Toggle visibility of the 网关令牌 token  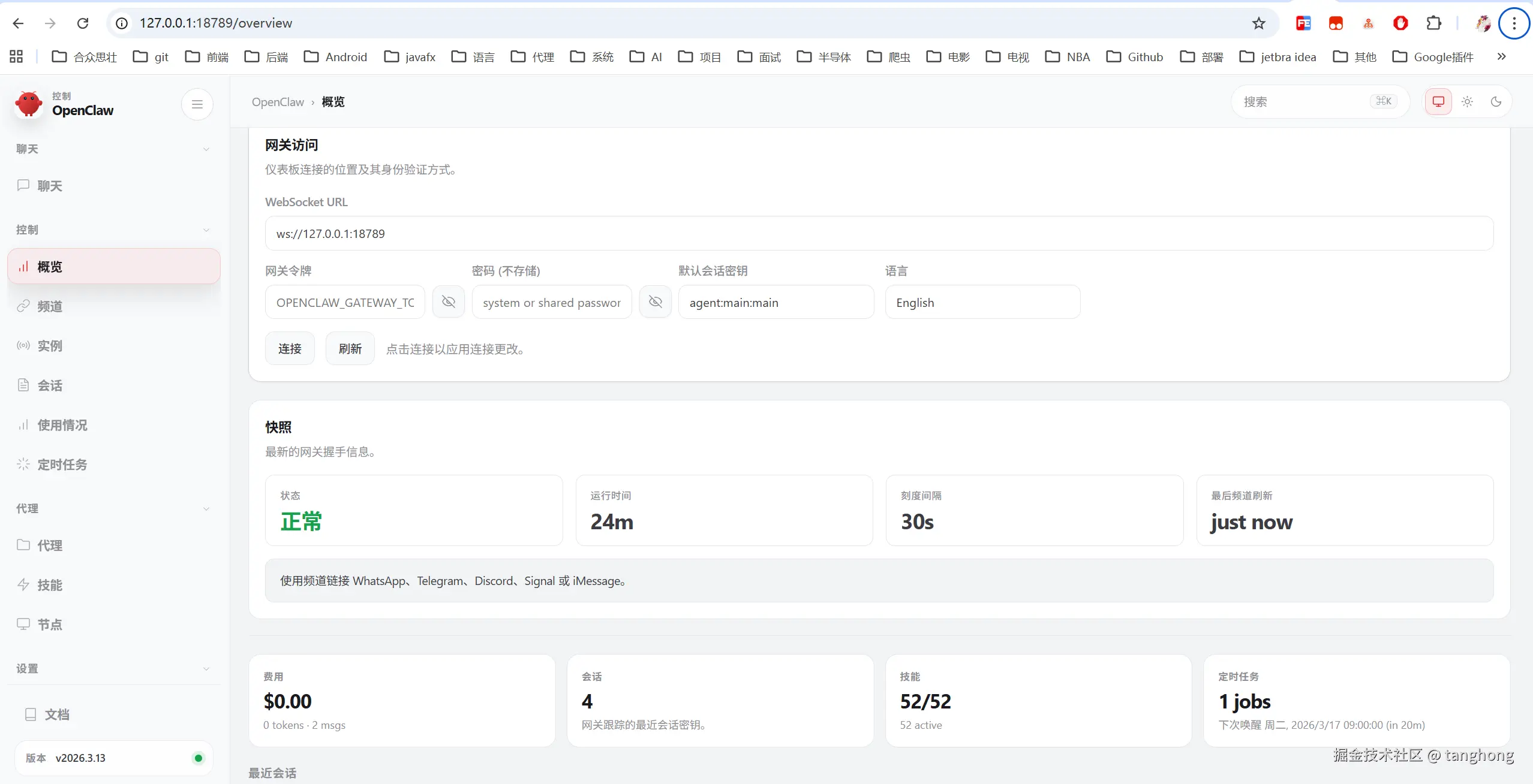click(x=448, y=302)
